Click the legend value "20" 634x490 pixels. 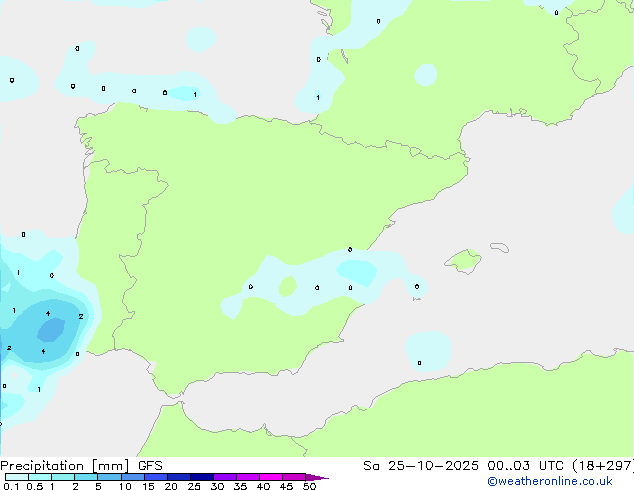171,486
